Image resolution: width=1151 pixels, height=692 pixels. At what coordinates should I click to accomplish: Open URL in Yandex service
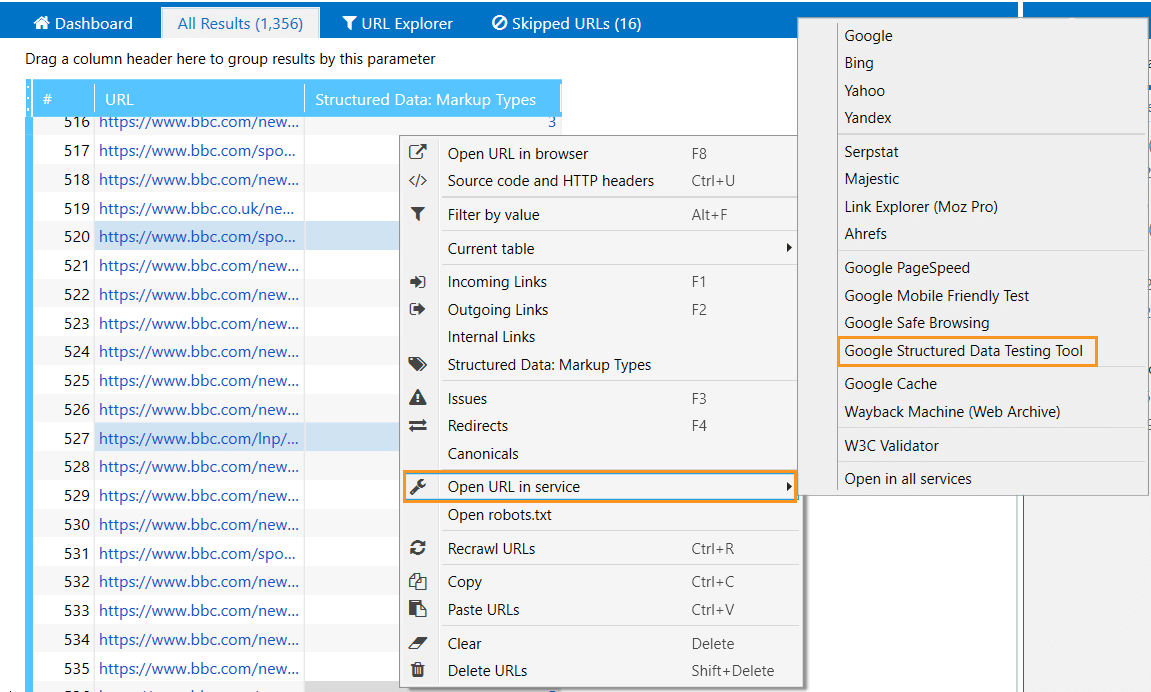pyautogui.click(x=868, y=117)
